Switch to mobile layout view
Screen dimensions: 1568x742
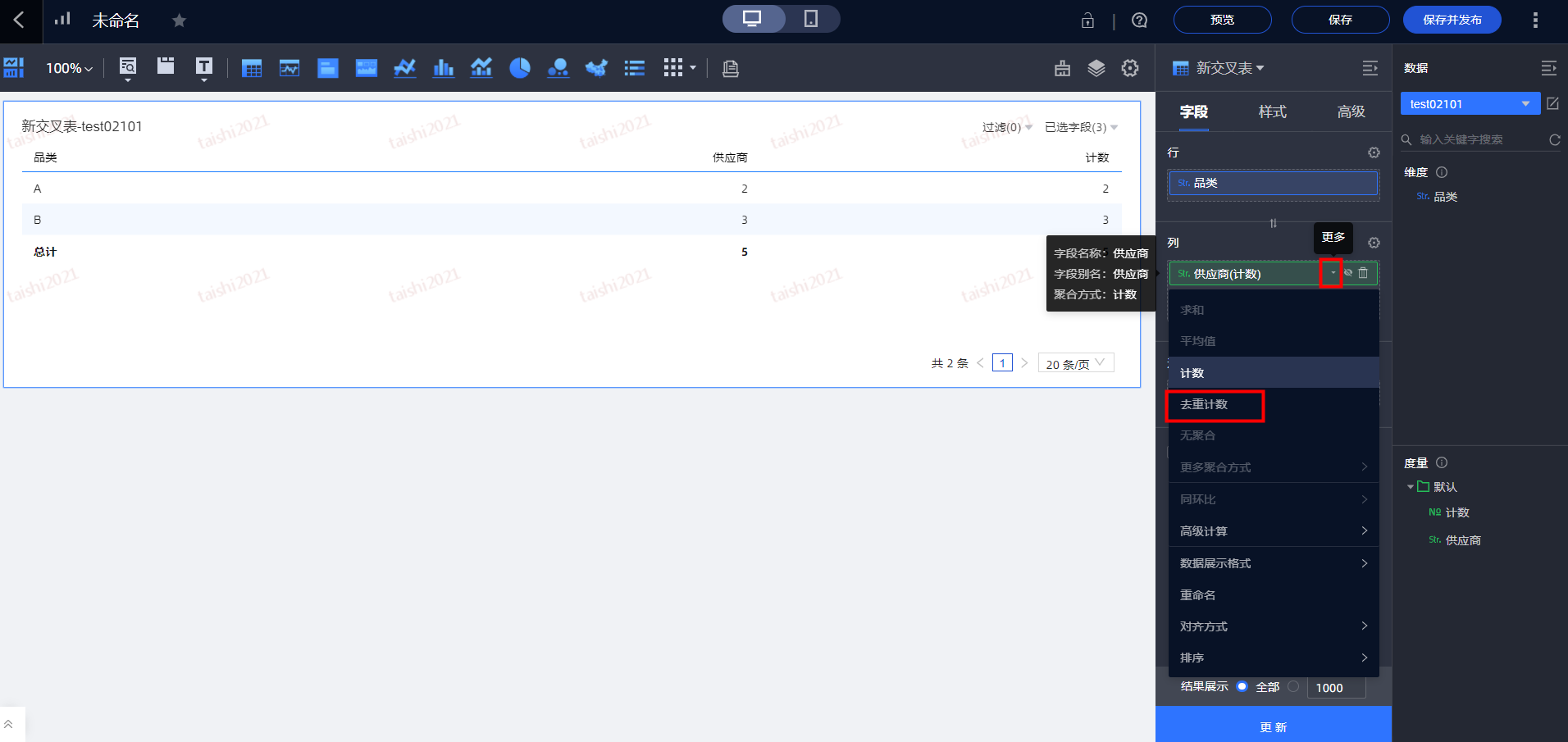[810, 19]
